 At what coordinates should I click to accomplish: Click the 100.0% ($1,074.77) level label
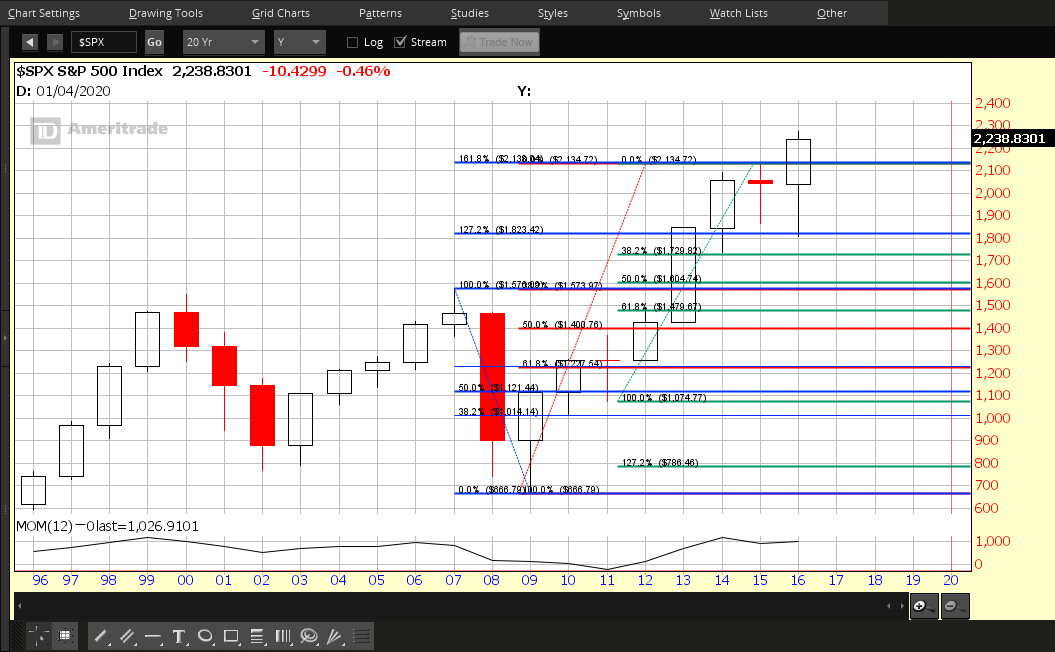pyautogui.click(x=663, y=398)
